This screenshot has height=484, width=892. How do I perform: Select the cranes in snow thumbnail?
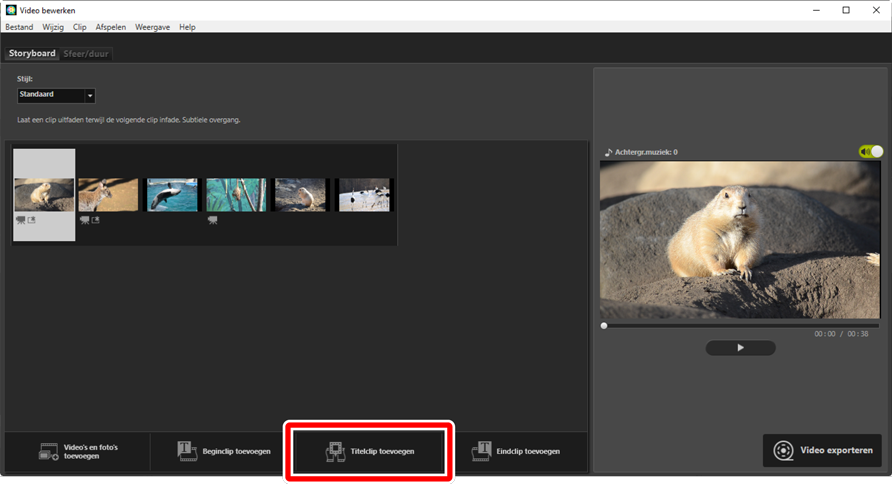(x=364, y=195)
